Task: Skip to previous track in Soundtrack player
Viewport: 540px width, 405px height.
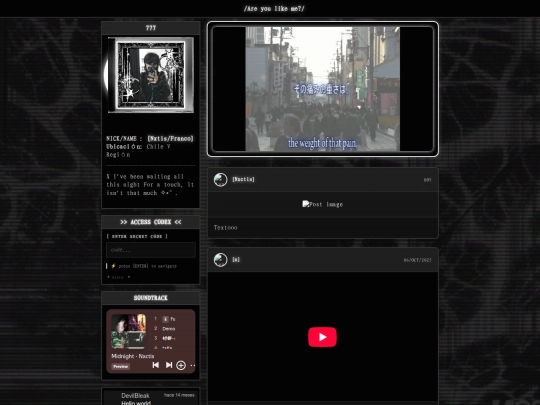Action: click(x=156, y=365)
